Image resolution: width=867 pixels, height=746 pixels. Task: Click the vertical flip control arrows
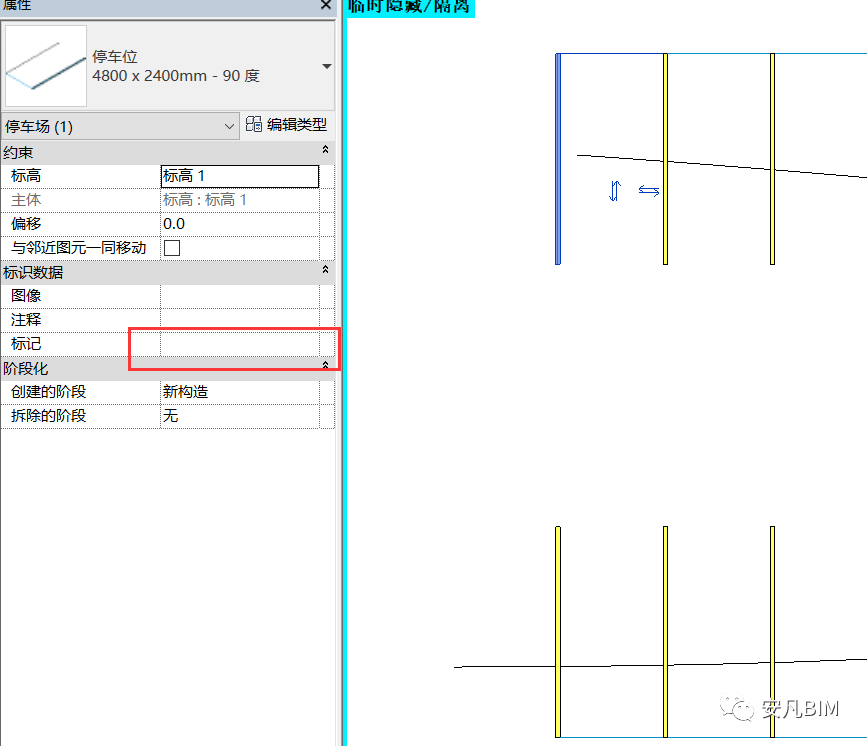(x=615, y=191)
